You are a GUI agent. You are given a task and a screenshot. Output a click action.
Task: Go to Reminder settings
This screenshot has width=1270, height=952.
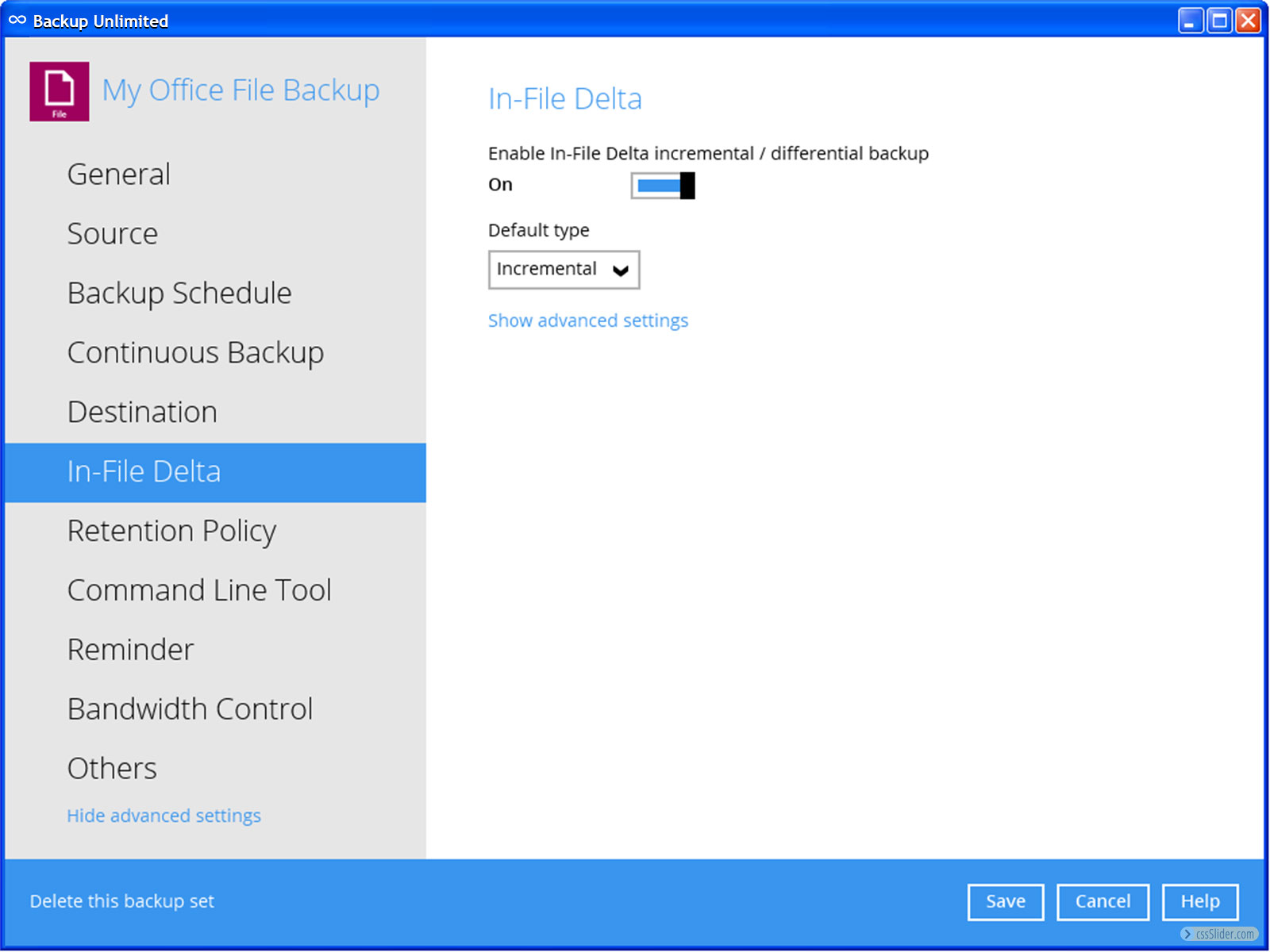(130, 650)
